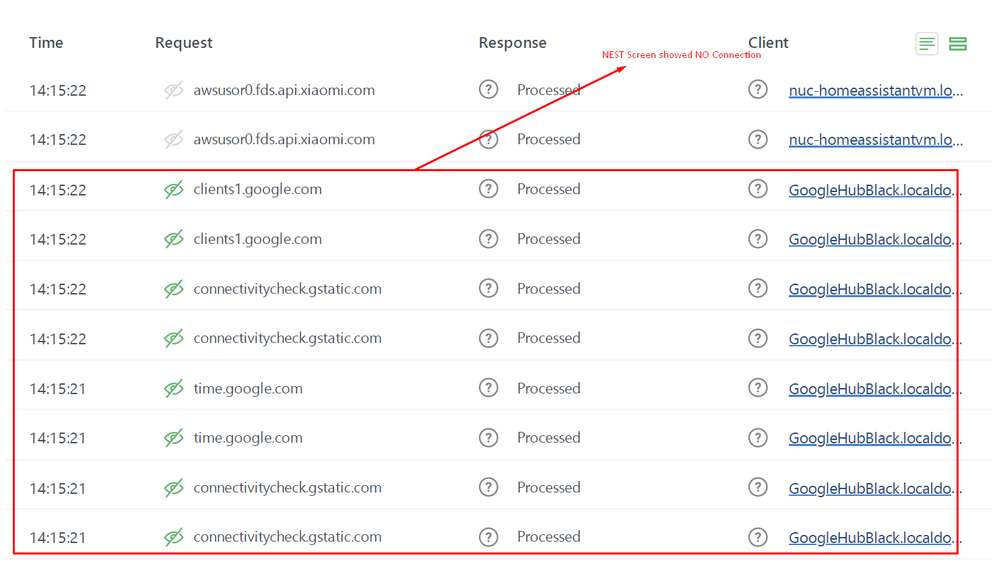
Task: Click the response question mark on the bottom row
Action: [488, 537]
